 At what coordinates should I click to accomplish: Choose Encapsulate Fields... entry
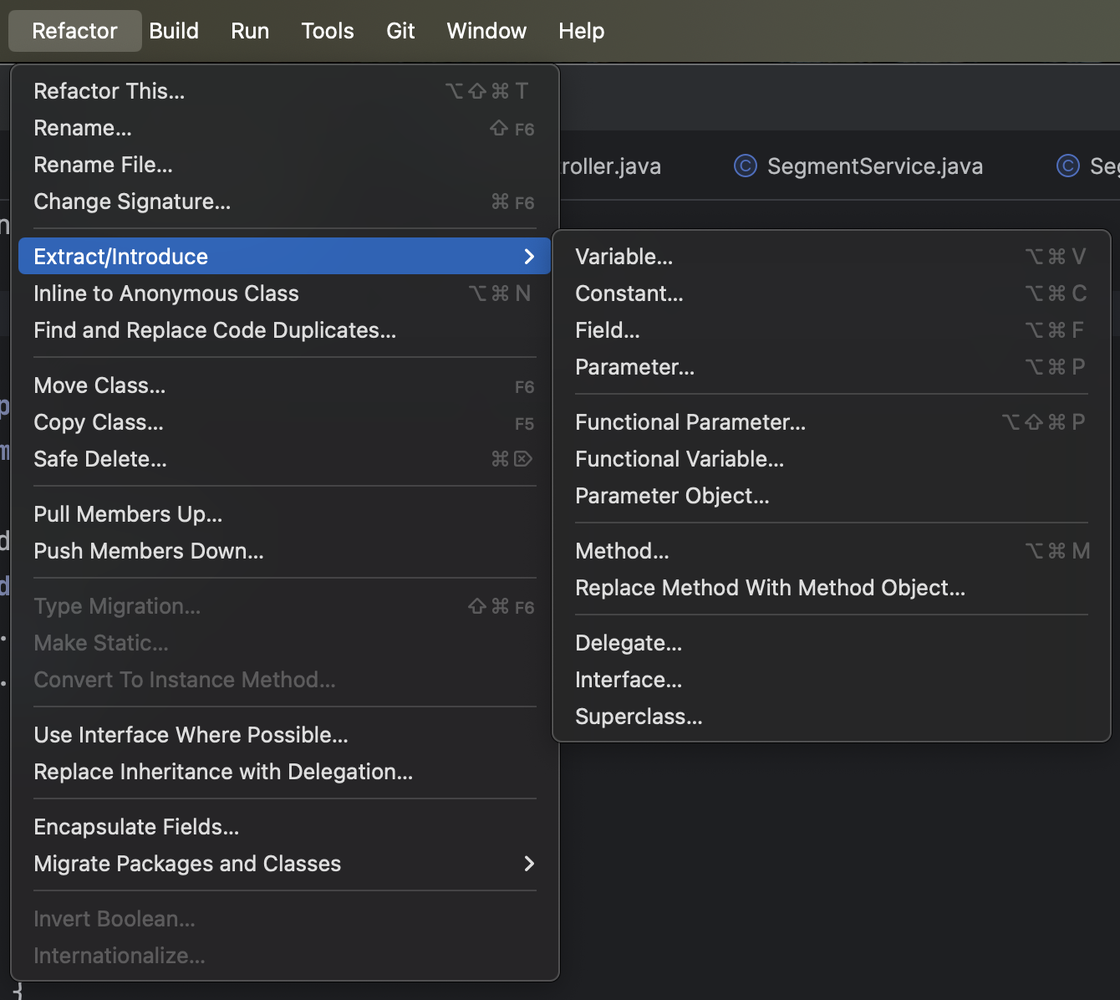tap(284, 826)
